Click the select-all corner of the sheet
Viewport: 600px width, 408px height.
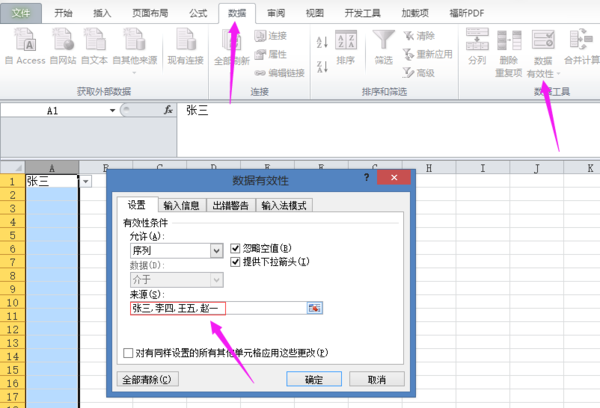coord(13,168)
